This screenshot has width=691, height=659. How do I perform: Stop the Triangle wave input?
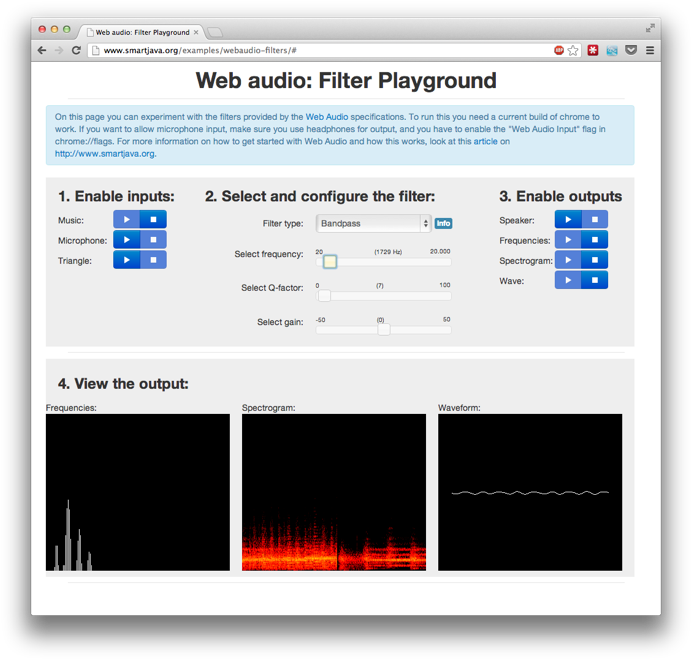coord(153,260)
